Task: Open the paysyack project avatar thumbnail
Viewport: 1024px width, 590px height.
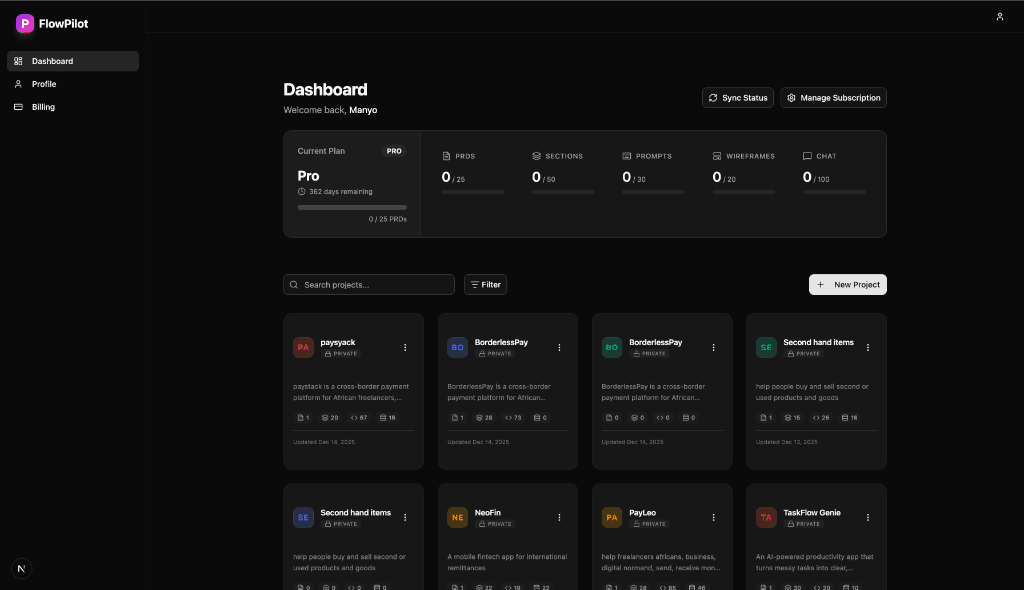Action: tap(303, 347)
